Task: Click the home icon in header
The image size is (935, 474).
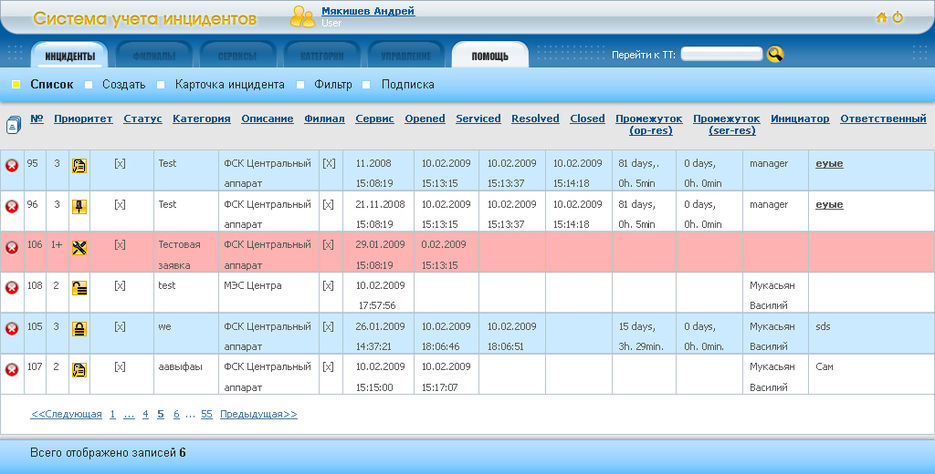Action: pos(881,18)
